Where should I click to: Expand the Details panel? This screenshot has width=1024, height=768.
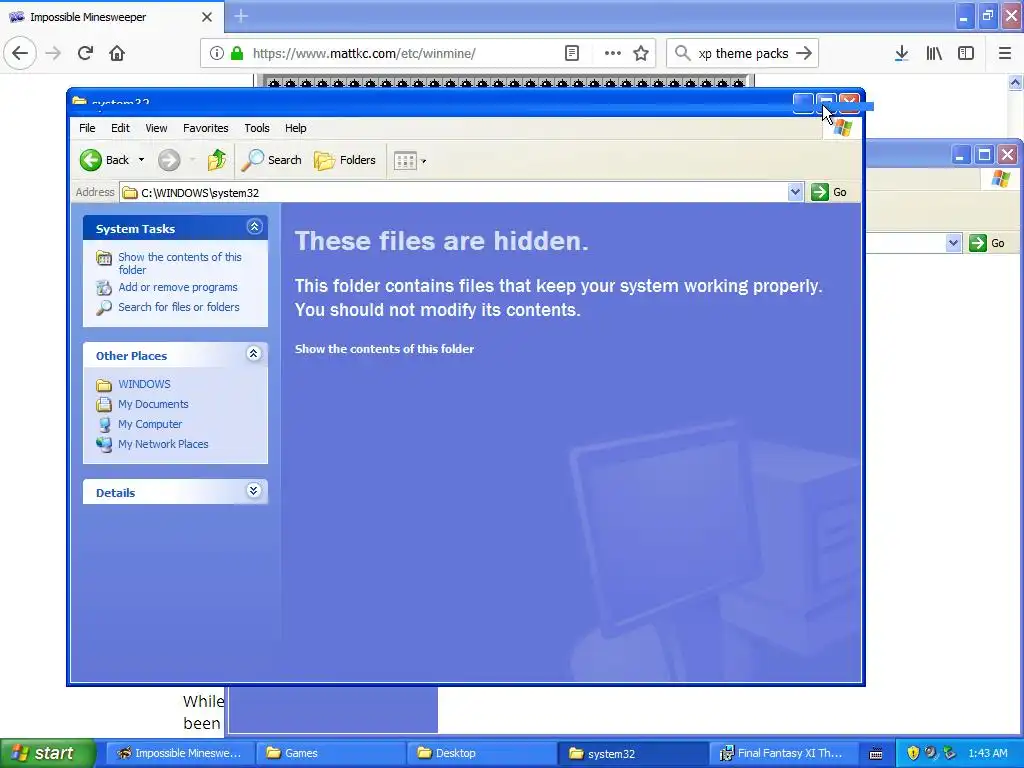click(253, 490)
